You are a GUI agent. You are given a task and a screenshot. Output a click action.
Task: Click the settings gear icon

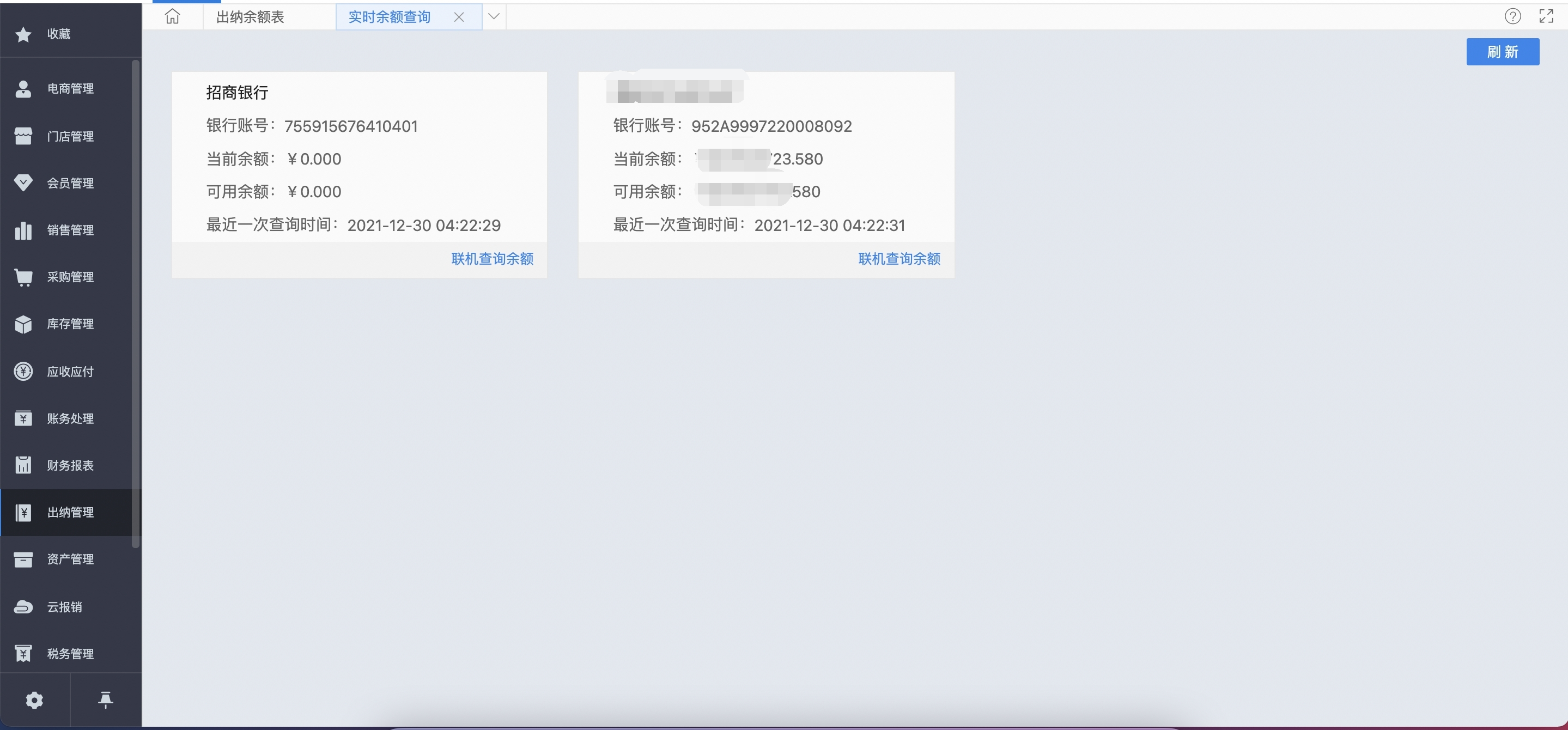click(34, 700)
